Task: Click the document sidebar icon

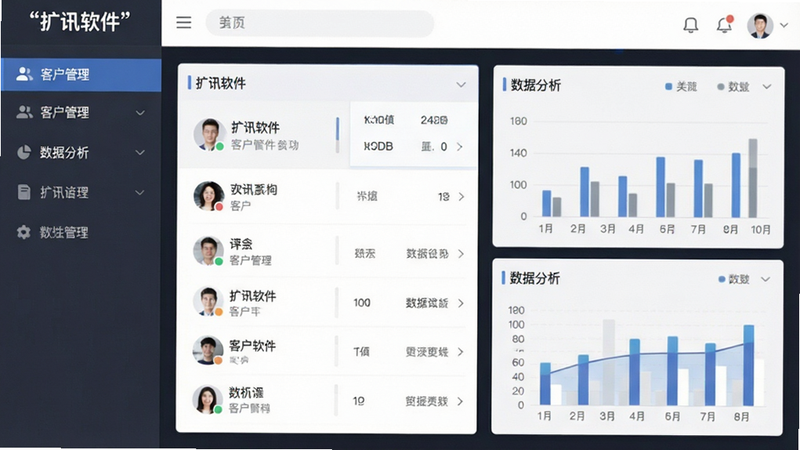Action: [x=24, y=192]
